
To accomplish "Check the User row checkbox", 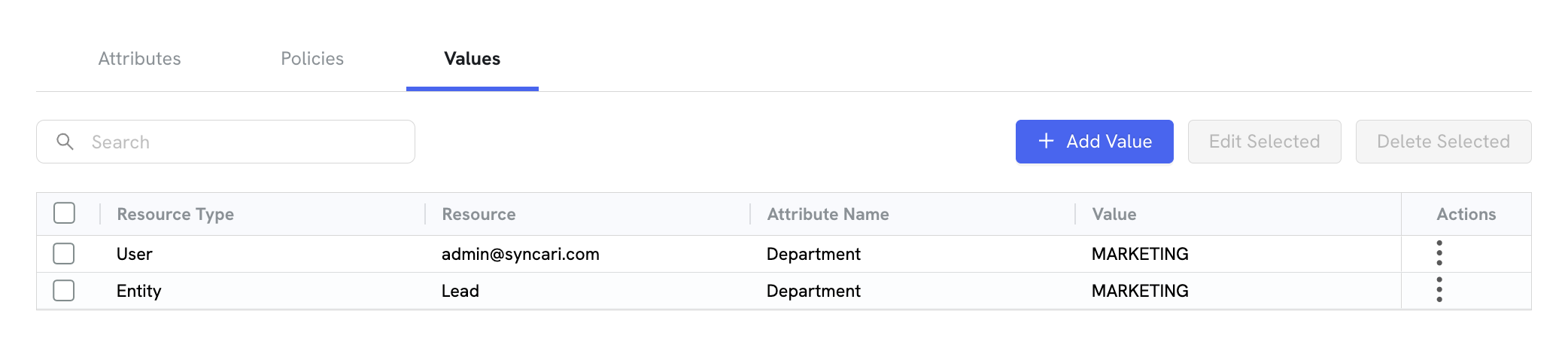I will pyautogui.click(x=64, y=253).
